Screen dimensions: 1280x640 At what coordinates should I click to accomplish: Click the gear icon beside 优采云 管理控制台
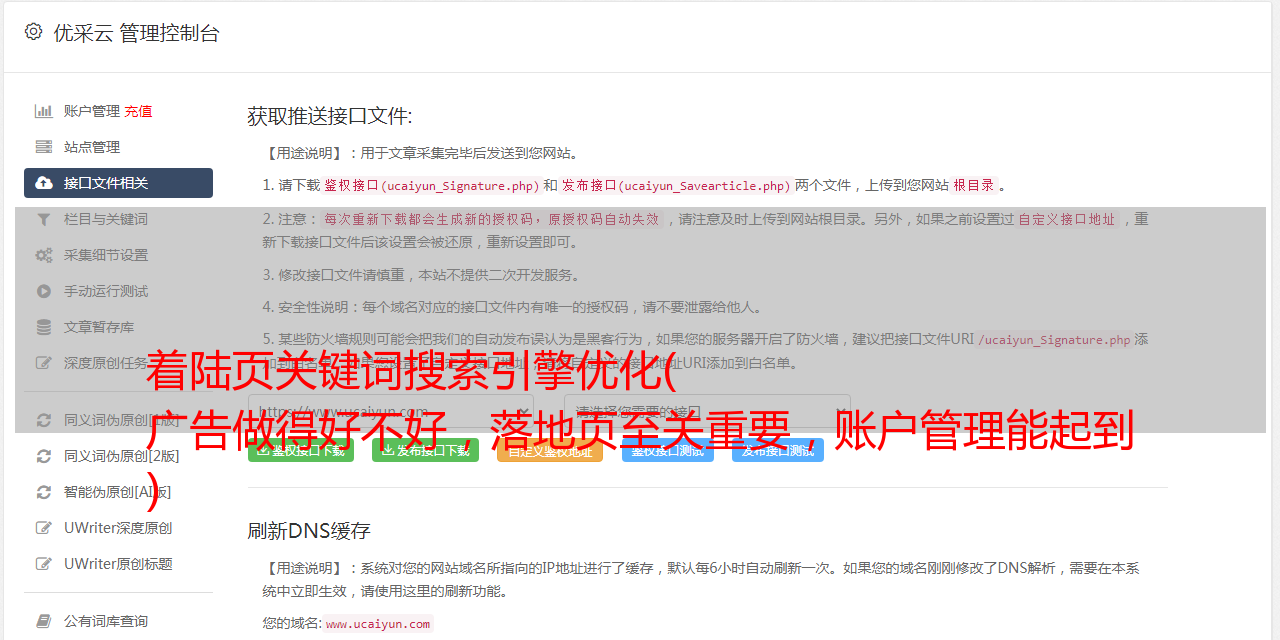point(33,32)
